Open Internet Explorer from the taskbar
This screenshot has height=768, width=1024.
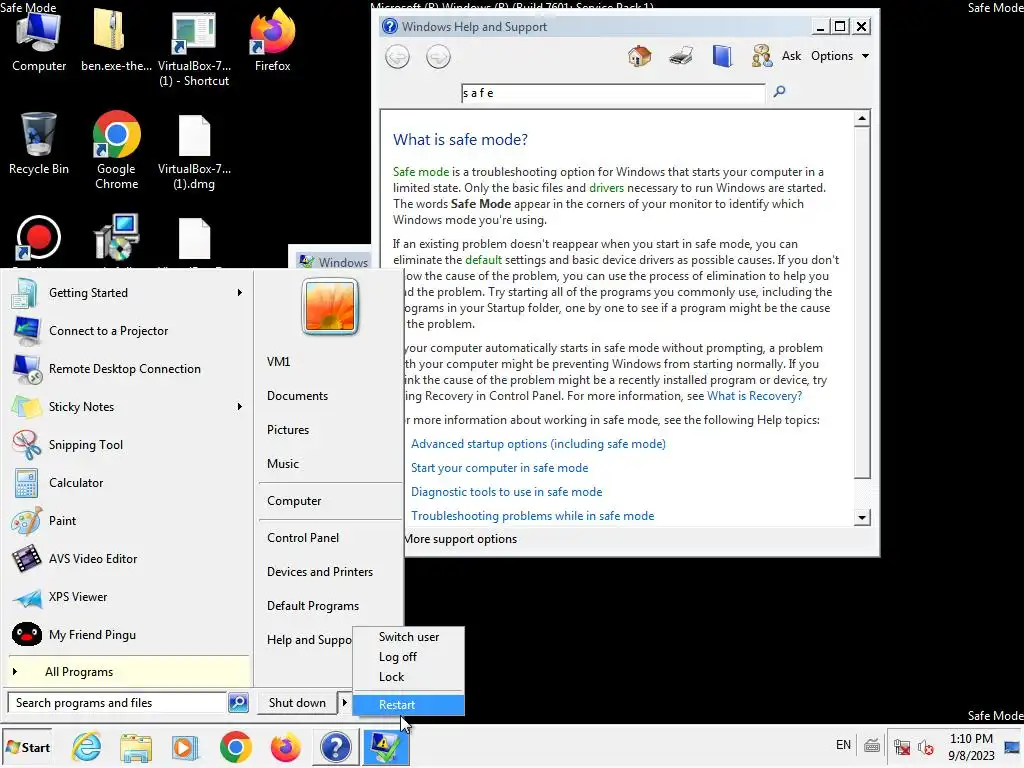(87, 747)
